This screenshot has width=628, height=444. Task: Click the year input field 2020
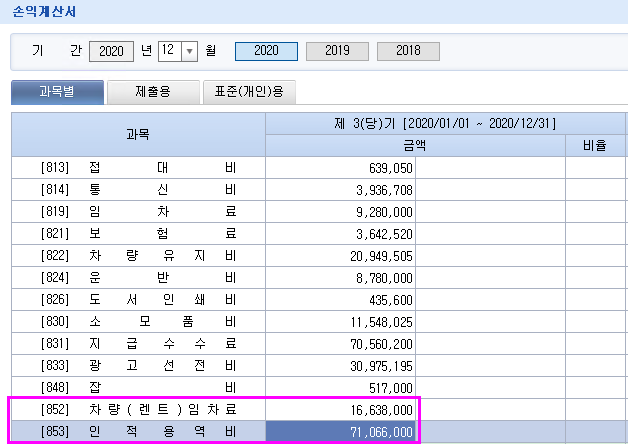click(x=111, y=51)
